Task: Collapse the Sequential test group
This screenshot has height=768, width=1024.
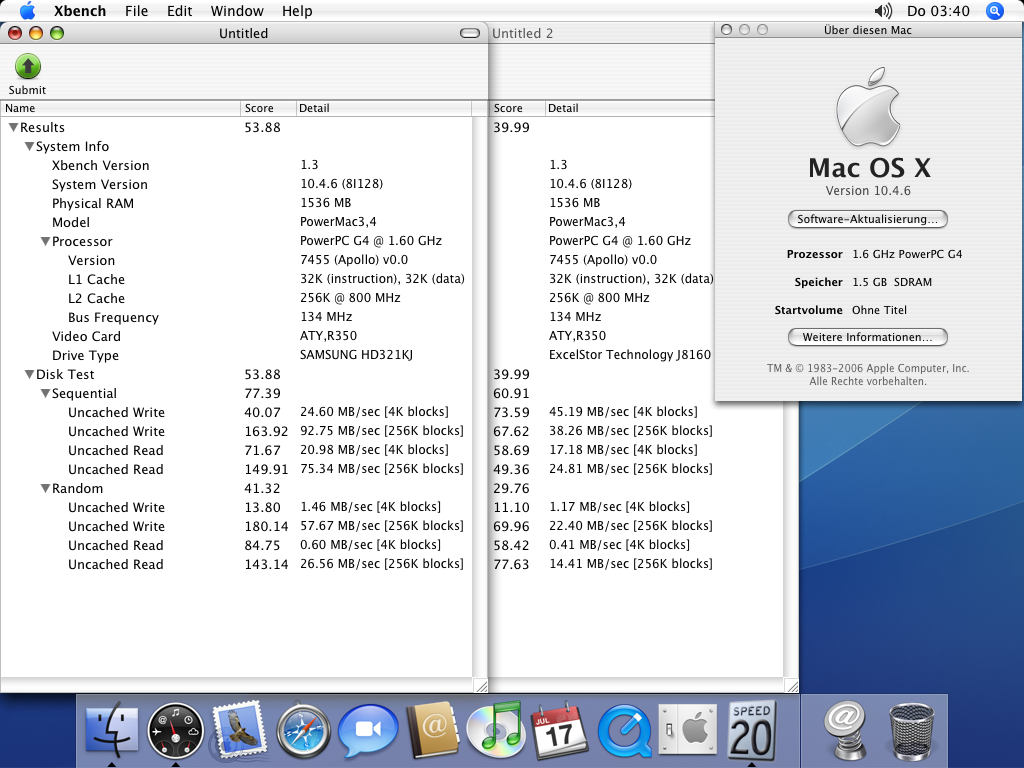Action: click(45, 393)
